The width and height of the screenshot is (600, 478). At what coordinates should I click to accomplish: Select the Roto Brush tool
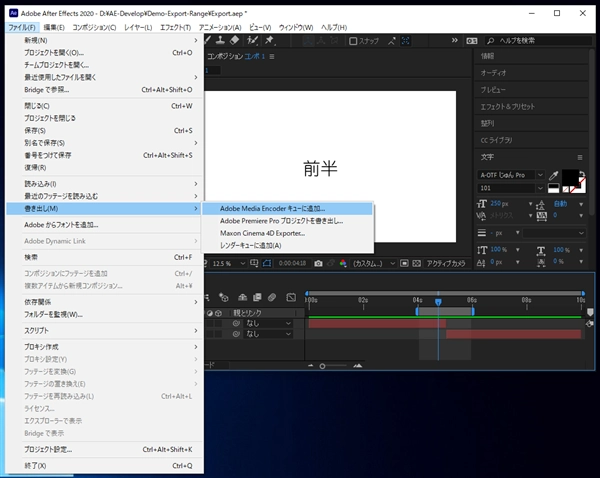tap(252, 40)
